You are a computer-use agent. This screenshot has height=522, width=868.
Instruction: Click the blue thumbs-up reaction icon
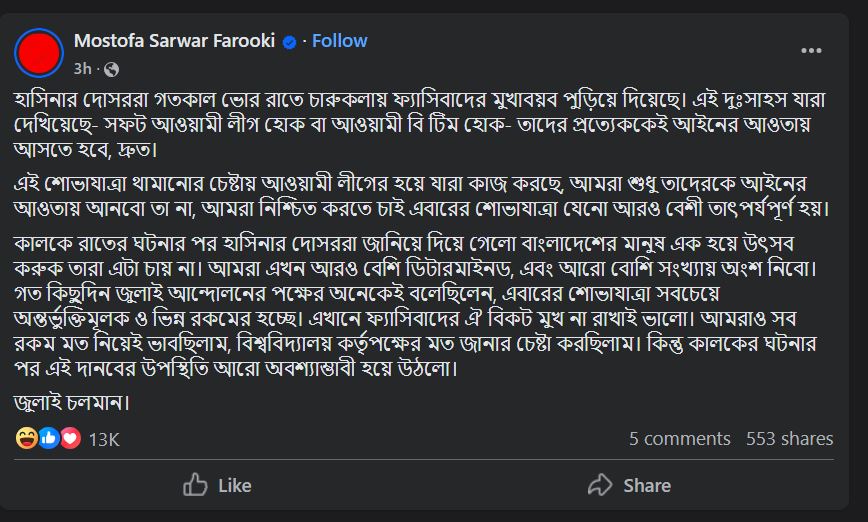[49, 438]
